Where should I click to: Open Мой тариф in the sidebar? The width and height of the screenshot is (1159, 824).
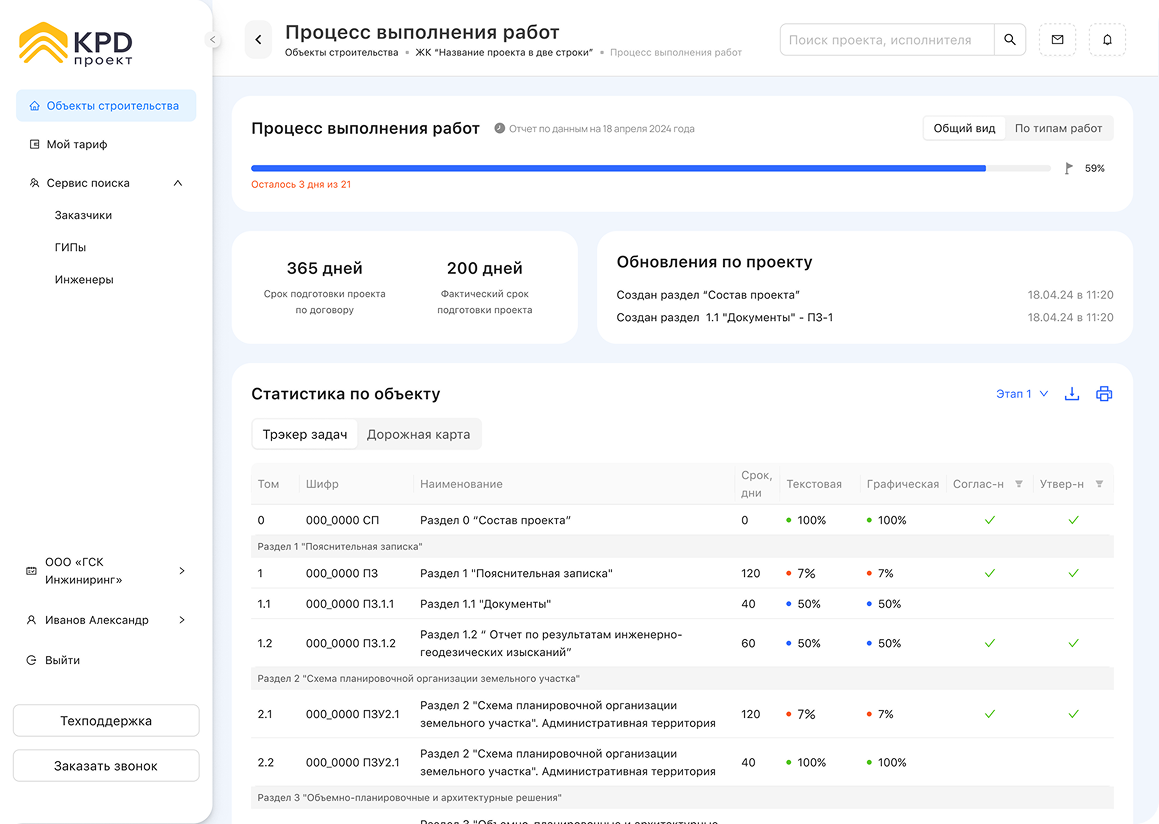[76, 144]
